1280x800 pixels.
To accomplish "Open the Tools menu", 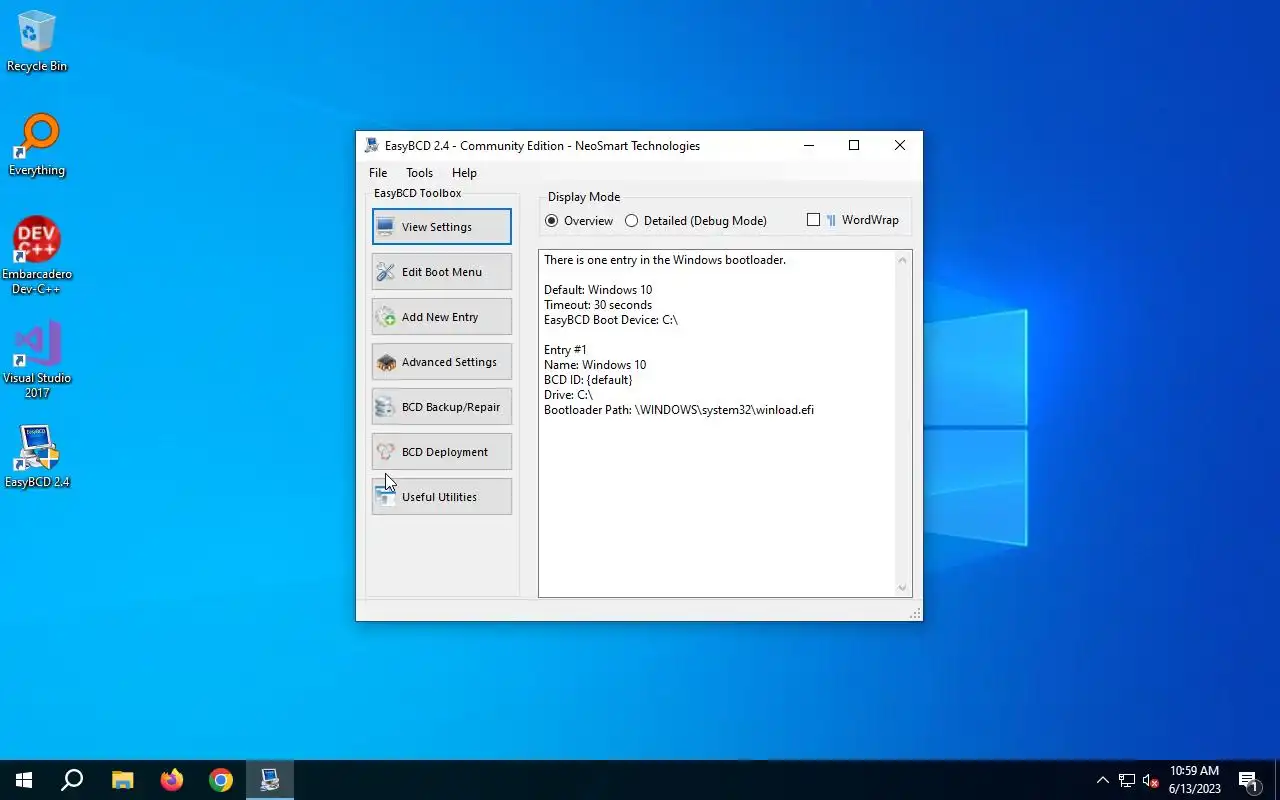I will coord(419,173).
